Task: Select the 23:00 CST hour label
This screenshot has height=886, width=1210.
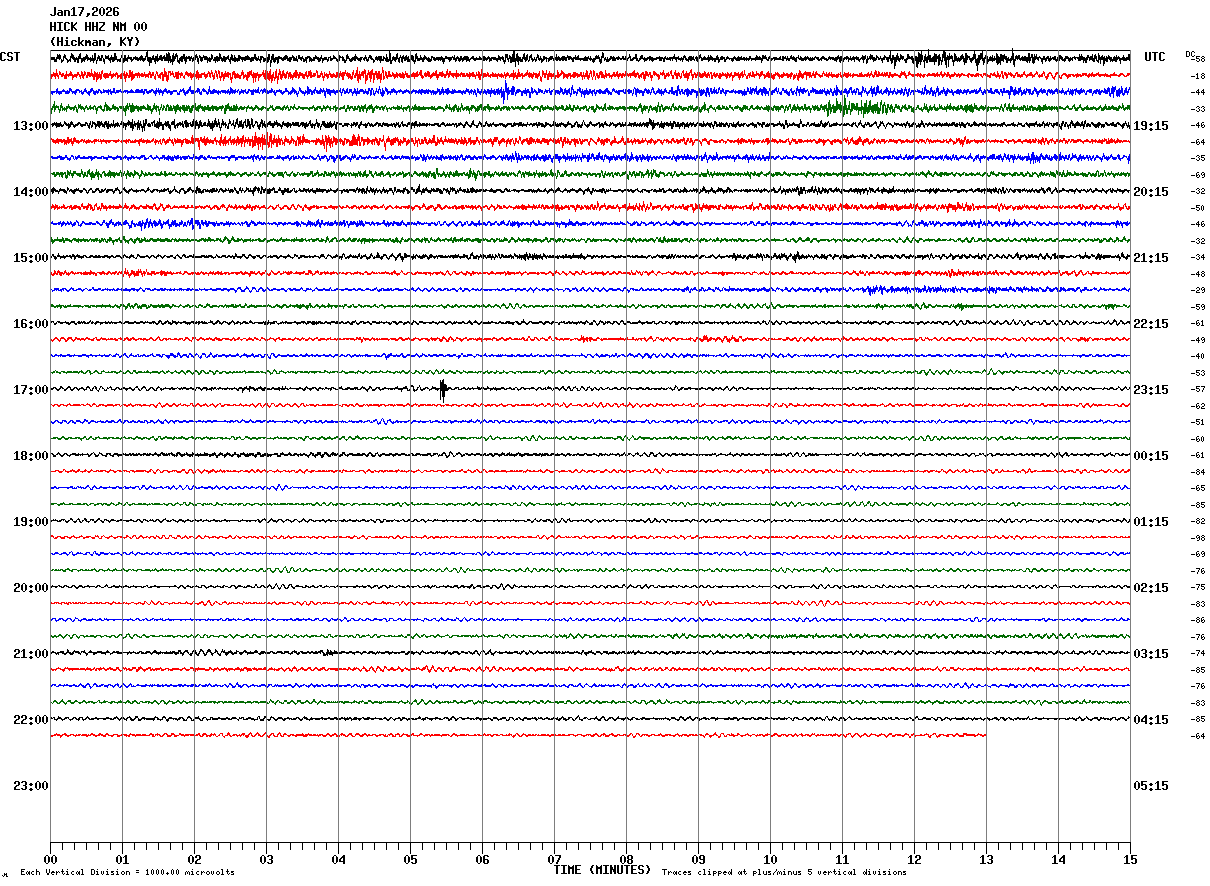Action: [x=30, y=786]
